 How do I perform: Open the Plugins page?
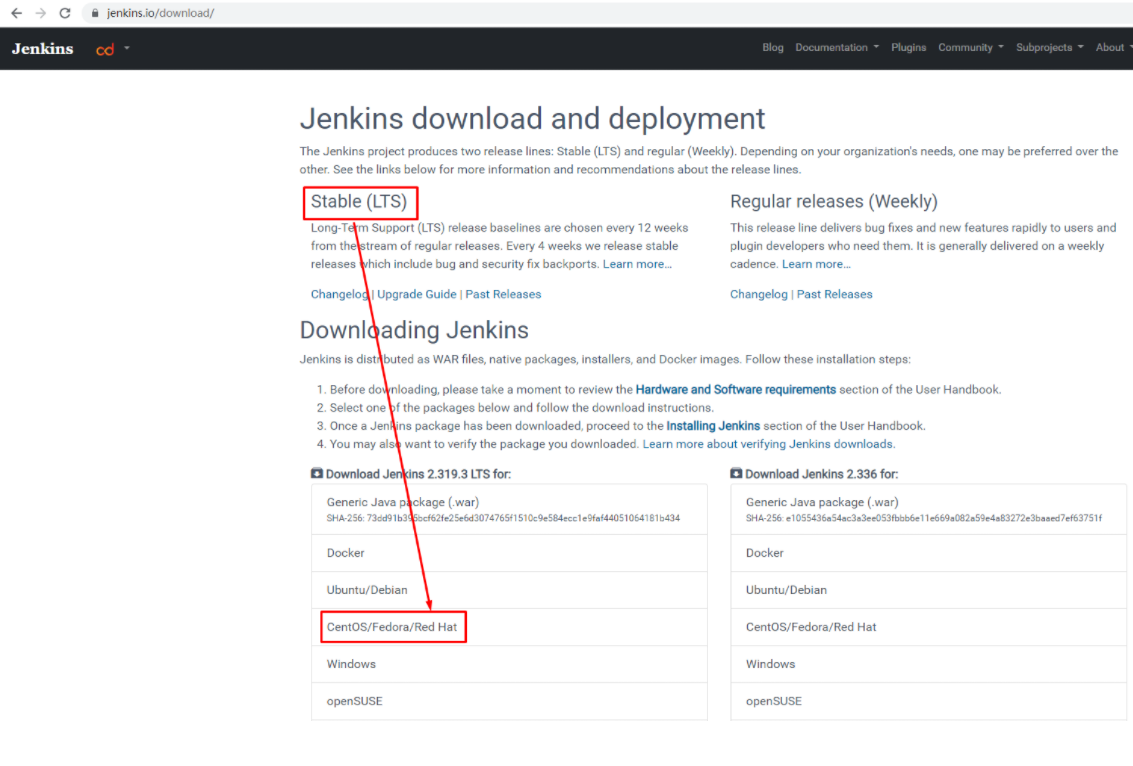[908, 48]
